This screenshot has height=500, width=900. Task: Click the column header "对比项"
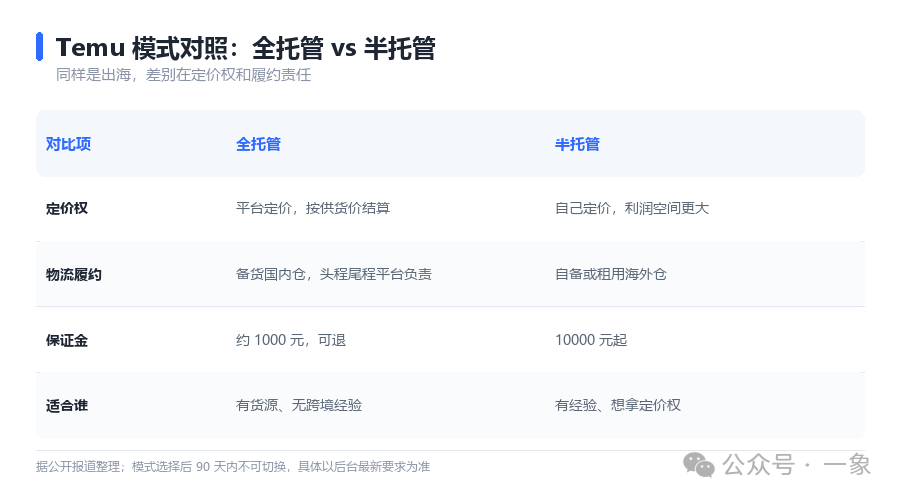click(68, 144)
